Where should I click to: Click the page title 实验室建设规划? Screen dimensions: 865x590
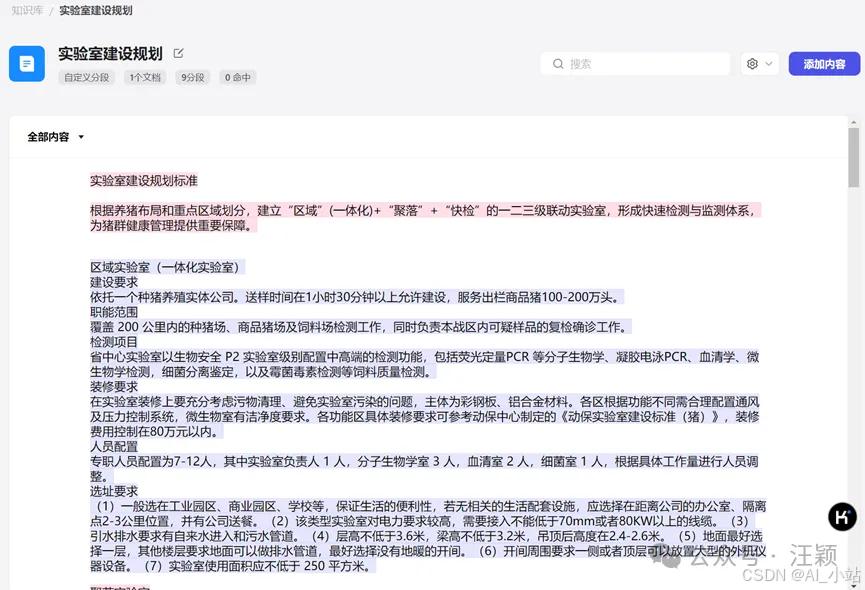[x=110, y=53]
